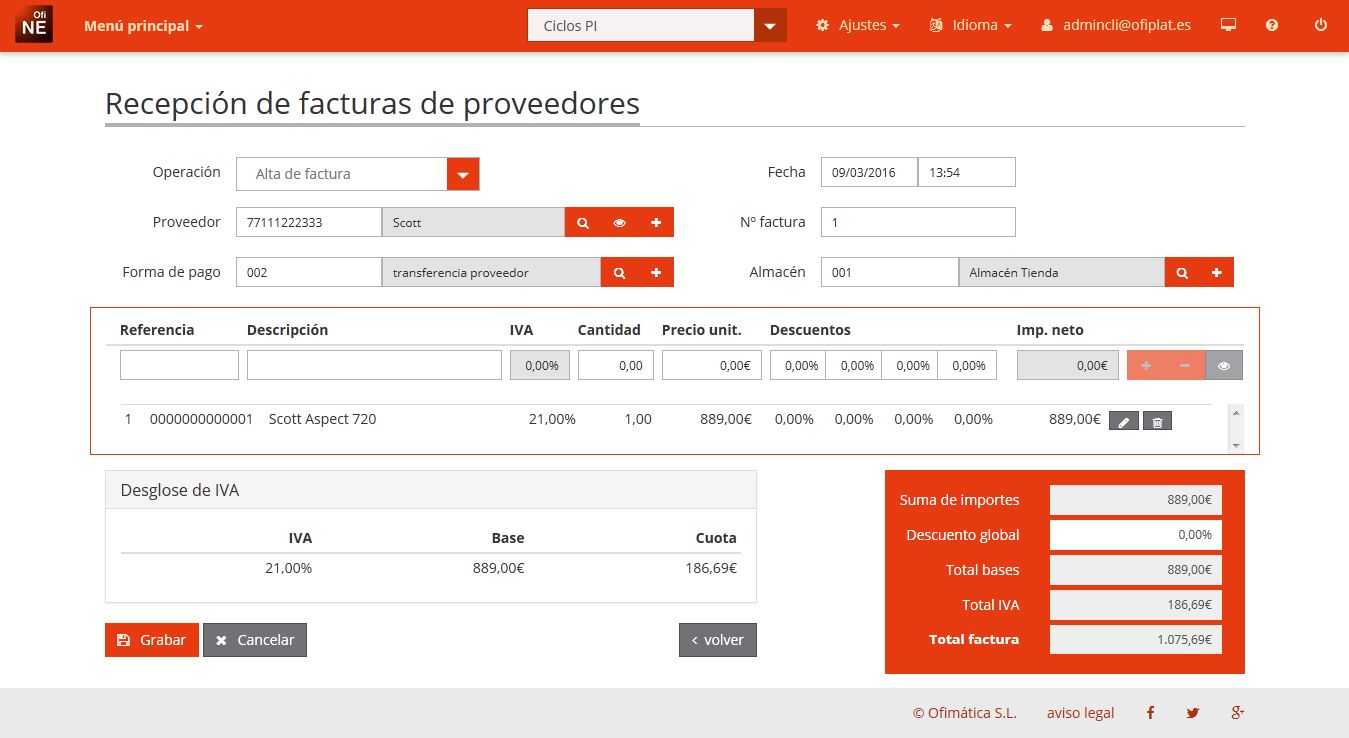Add new Forma de pago plus icon
Screen dimensions: 1349x738
pos(656,272)
